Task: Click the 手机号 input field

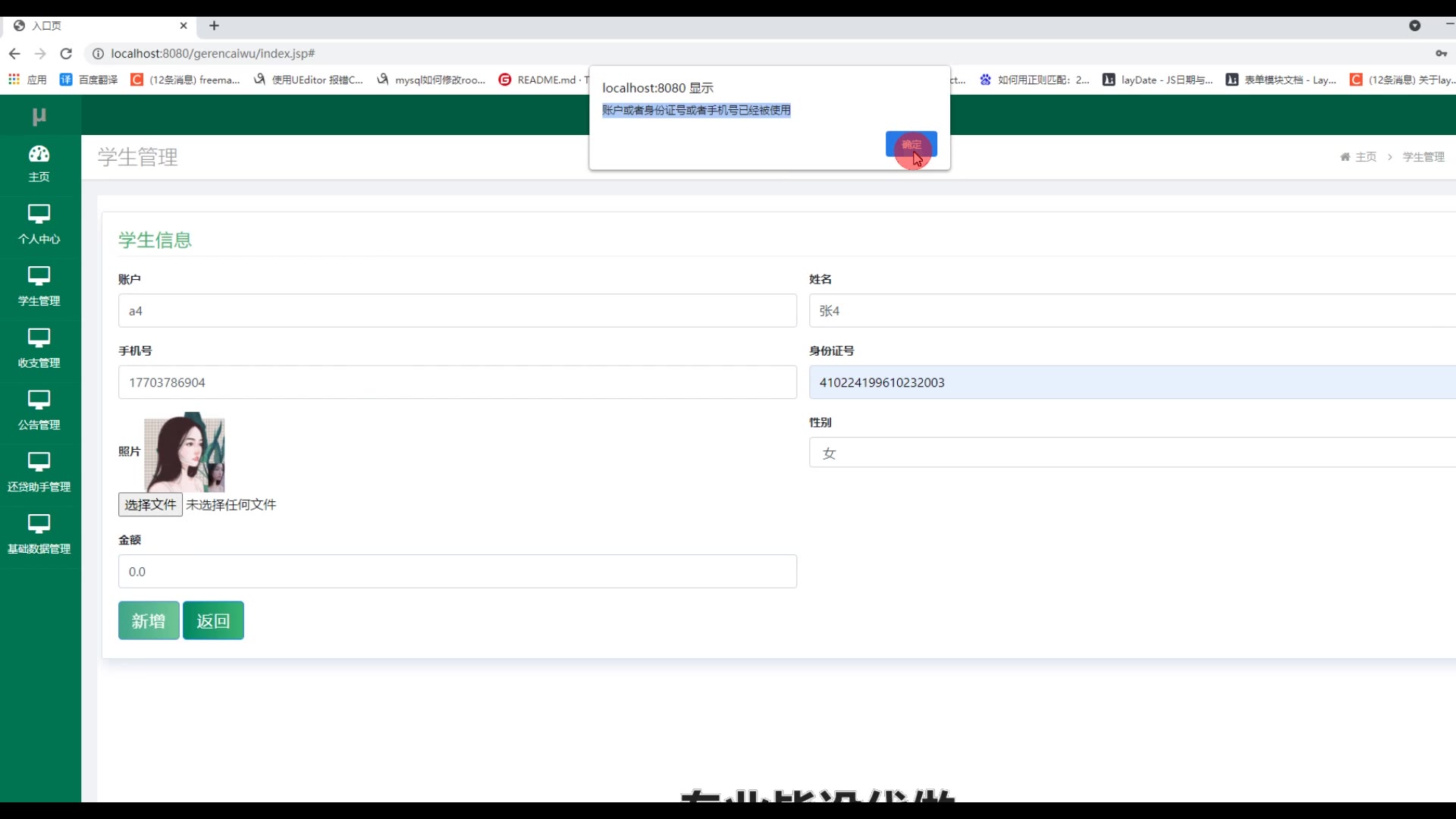Action: 457,383
